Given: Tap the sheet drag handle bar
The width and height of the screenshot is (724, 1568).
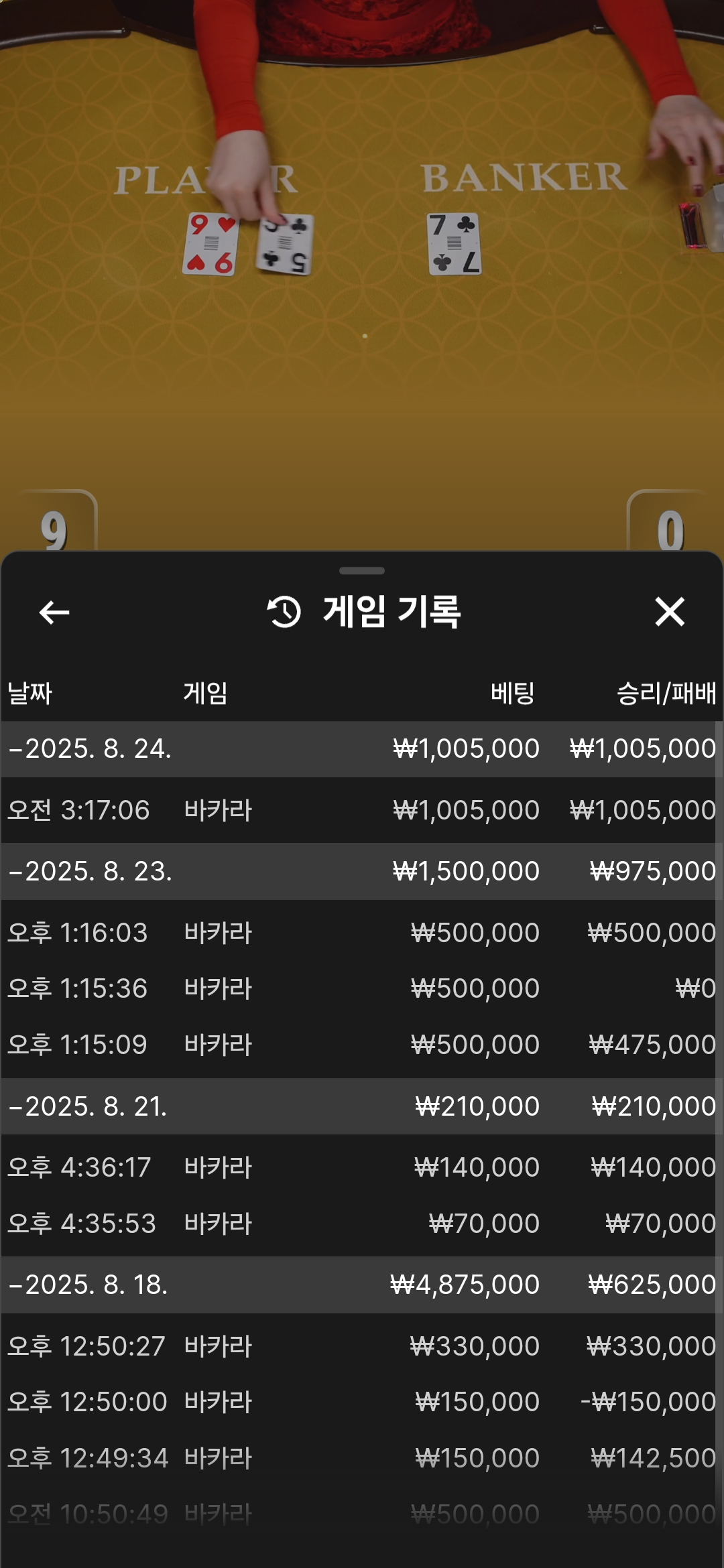Looking at the screenshot, I should 362,571.
